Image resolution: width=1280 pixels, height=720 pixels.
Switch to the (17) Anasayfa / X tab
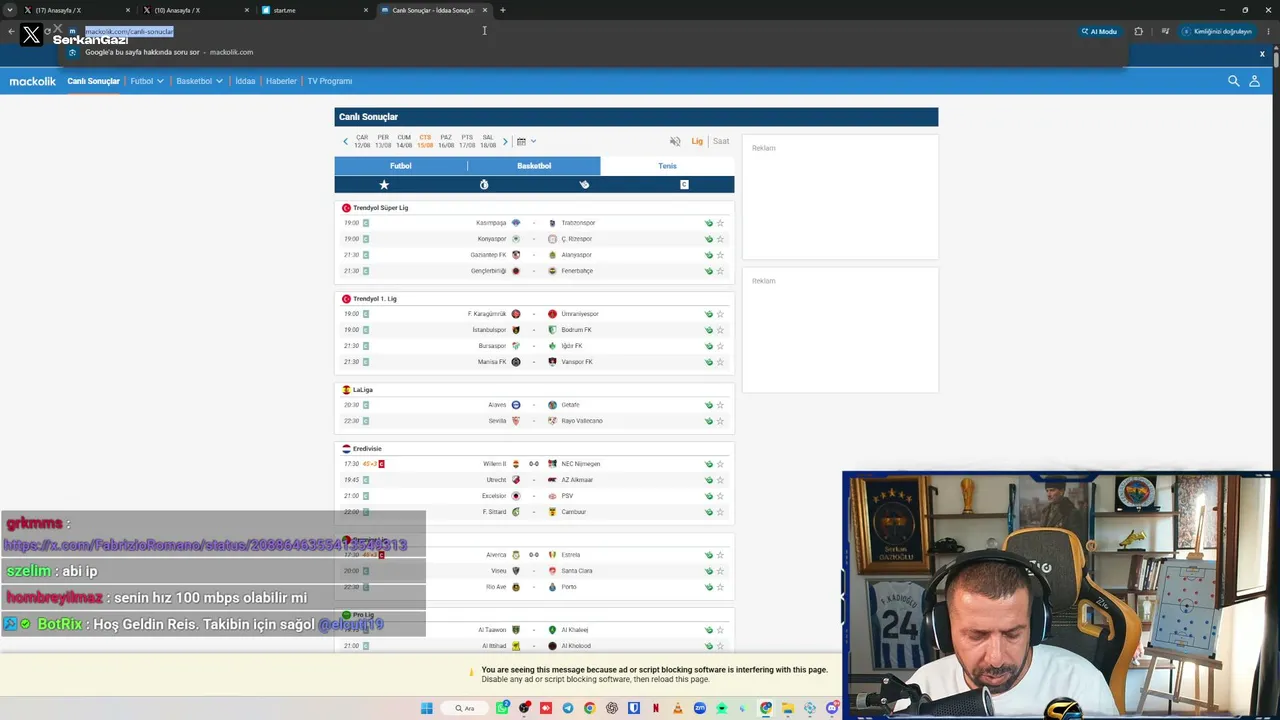coord(76,10)
